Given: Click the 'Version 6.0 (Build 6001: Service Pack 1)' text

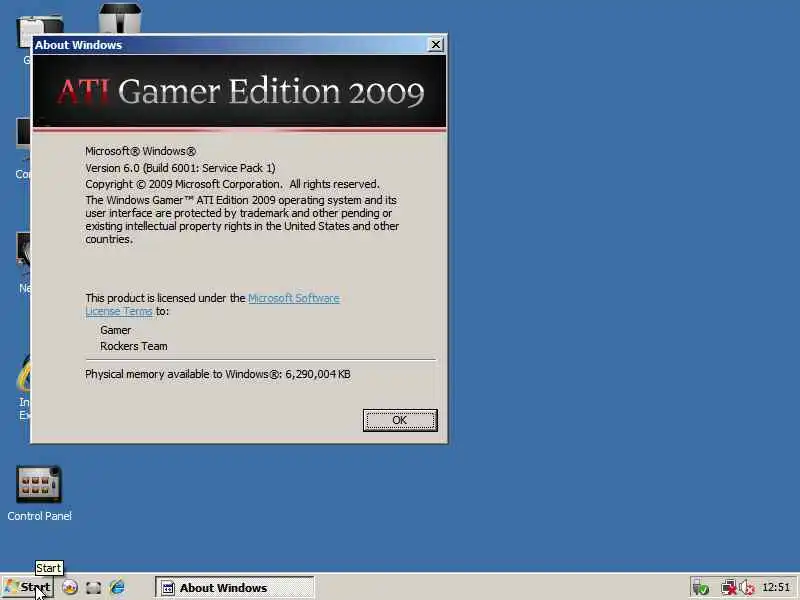Looking at the screenshot, I should (180, 168).
